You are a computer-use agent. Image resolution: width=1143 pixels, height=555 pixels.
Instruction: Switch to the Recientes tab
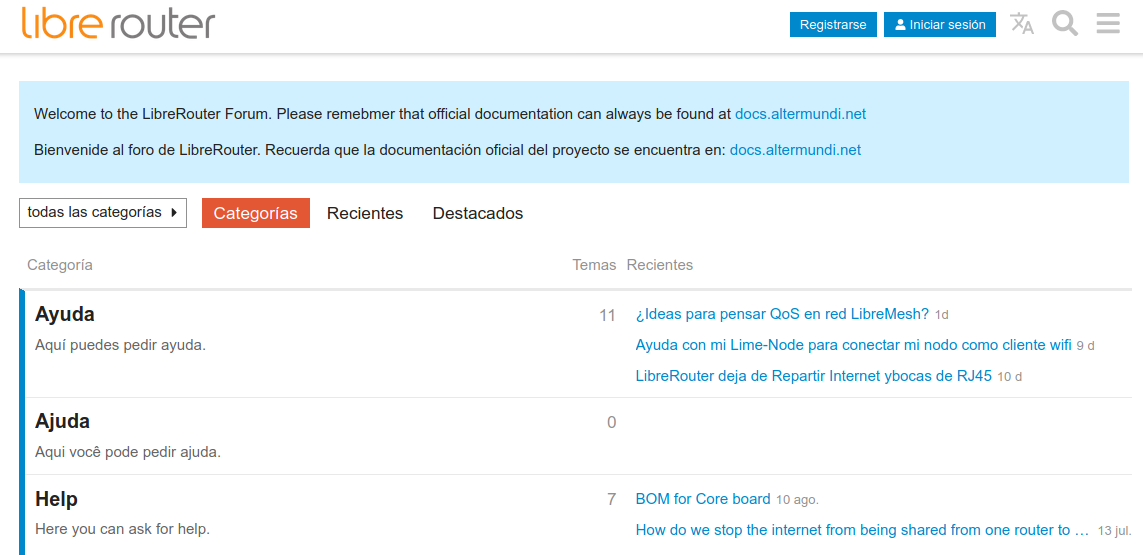(365, 213)
